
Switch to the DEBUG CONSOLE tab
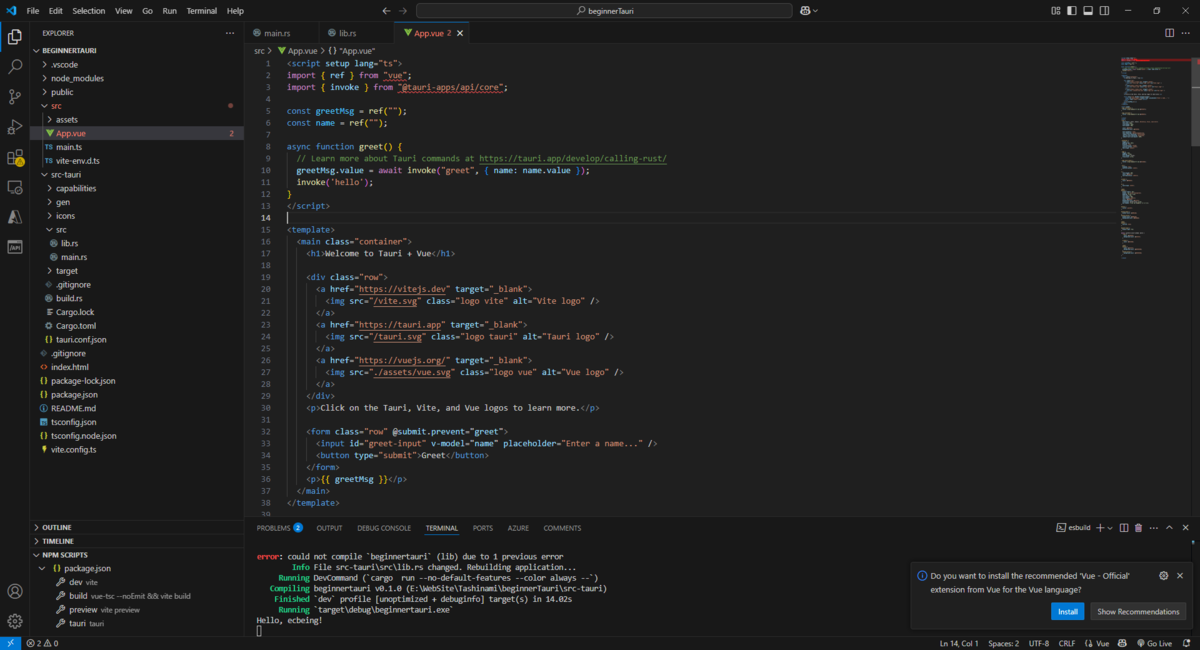coord(384,528)
